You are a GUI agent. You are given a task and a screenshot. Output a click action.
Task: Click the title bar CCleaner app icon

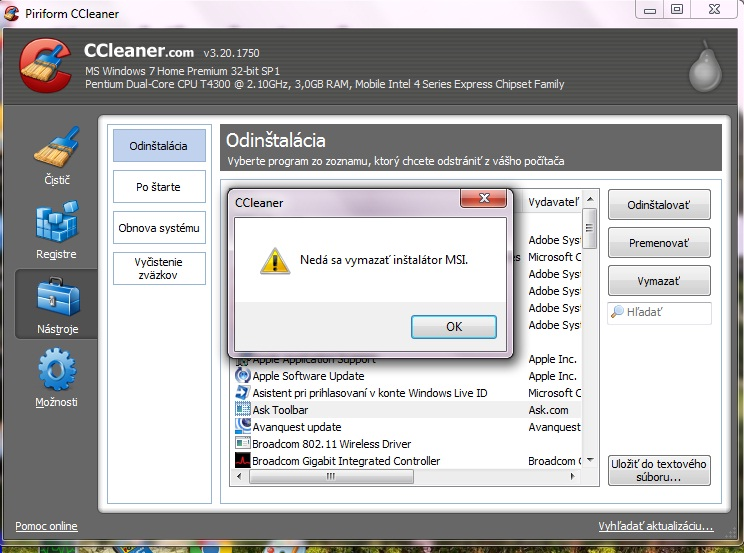(x=11, y=13)
